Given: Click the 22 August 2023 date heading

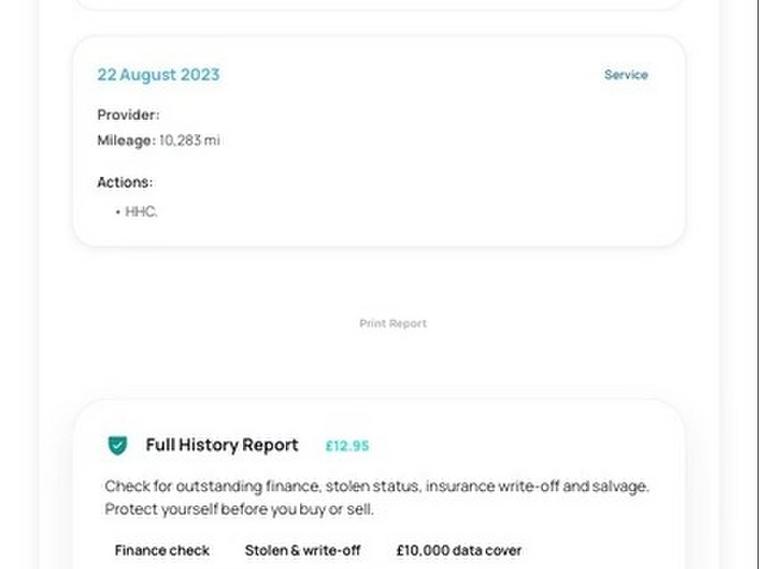Looking at the screenshot, I should click(158, 75).
